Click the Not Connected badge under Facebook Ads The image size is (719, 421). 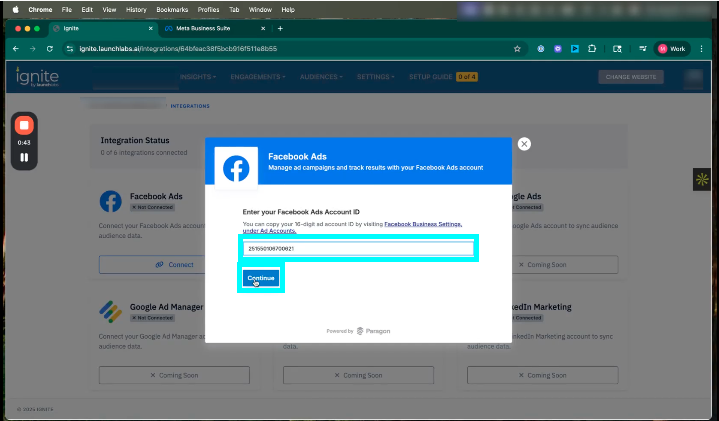[152, 207]
